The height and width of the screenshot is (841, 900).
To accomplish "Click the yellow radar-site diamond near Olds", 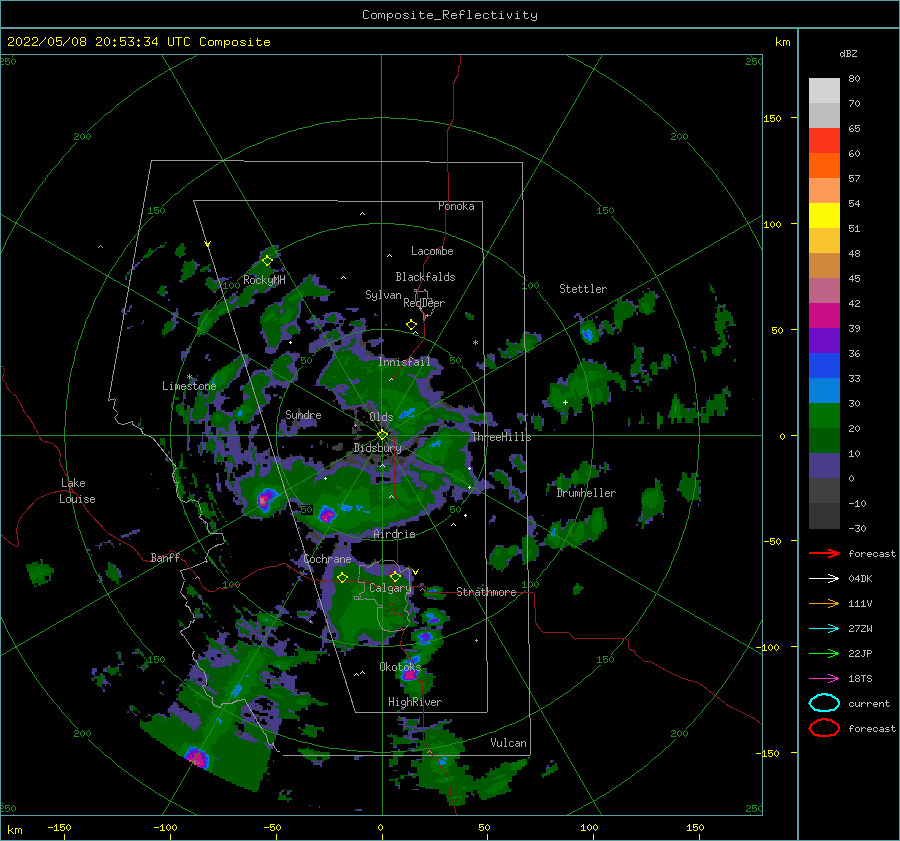I will [x=382, y=435].
